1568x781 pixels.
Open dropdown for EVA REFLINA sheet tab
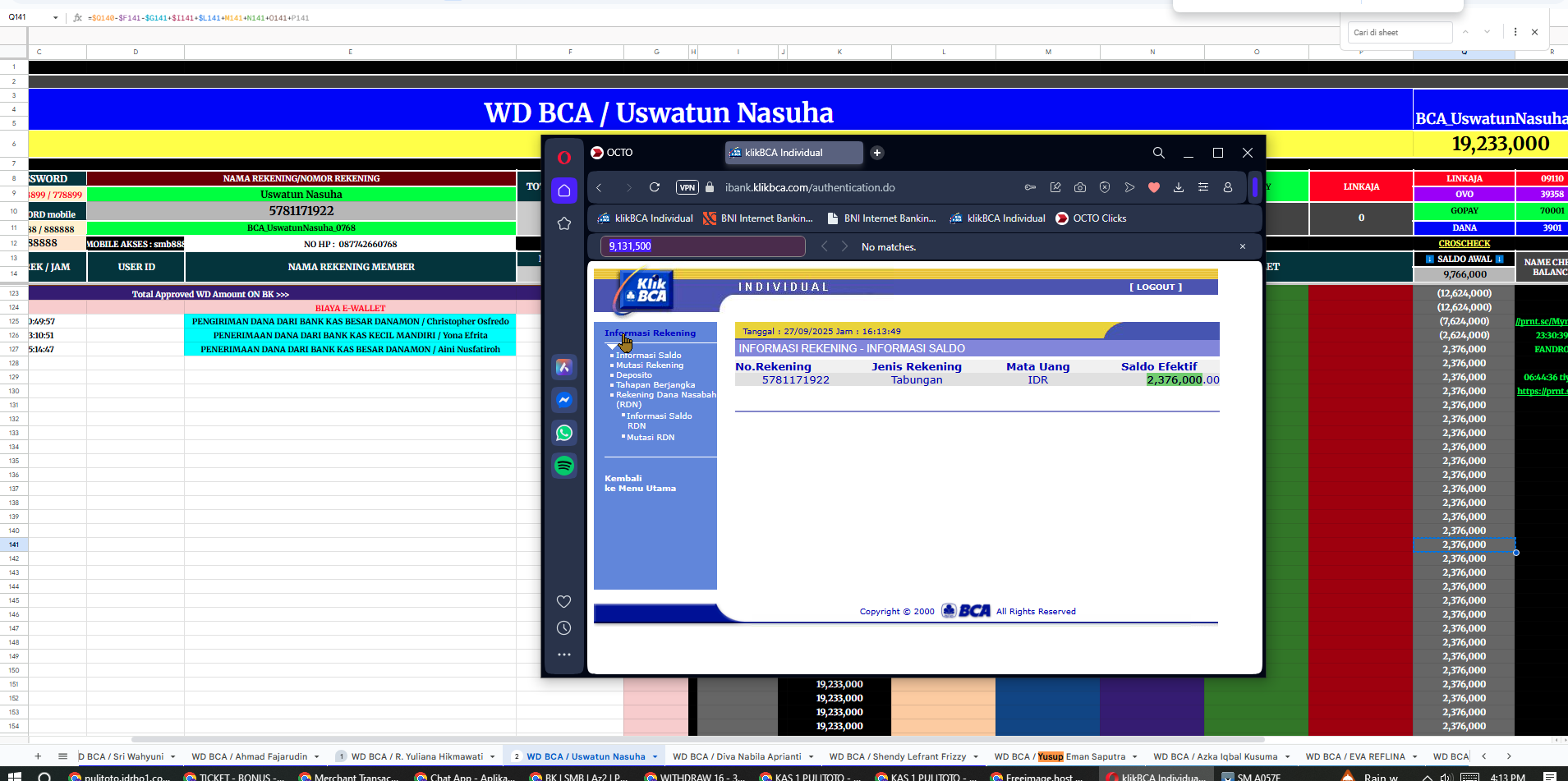point(1414,757)
